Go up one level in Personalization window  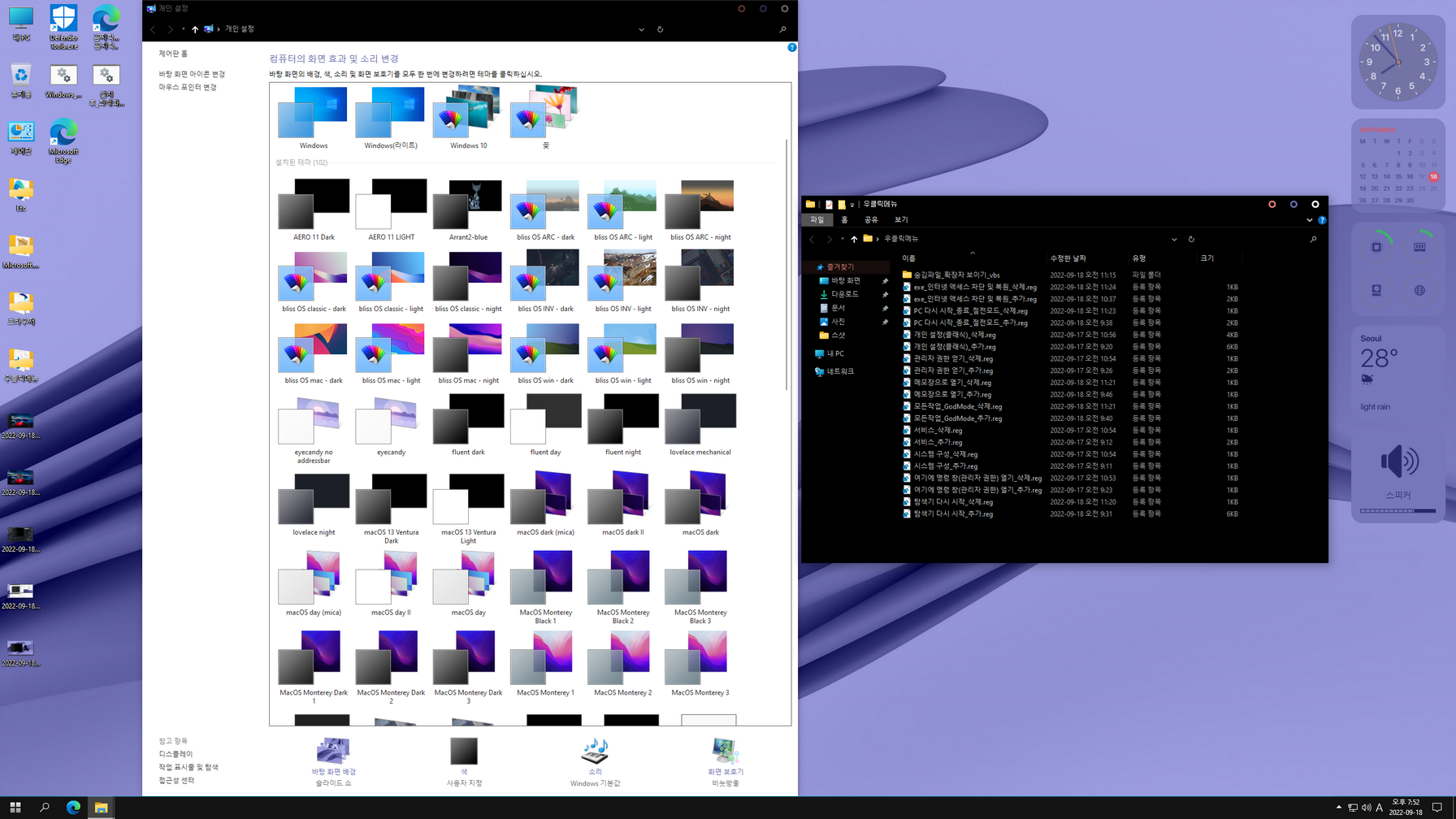click(195, 29)
